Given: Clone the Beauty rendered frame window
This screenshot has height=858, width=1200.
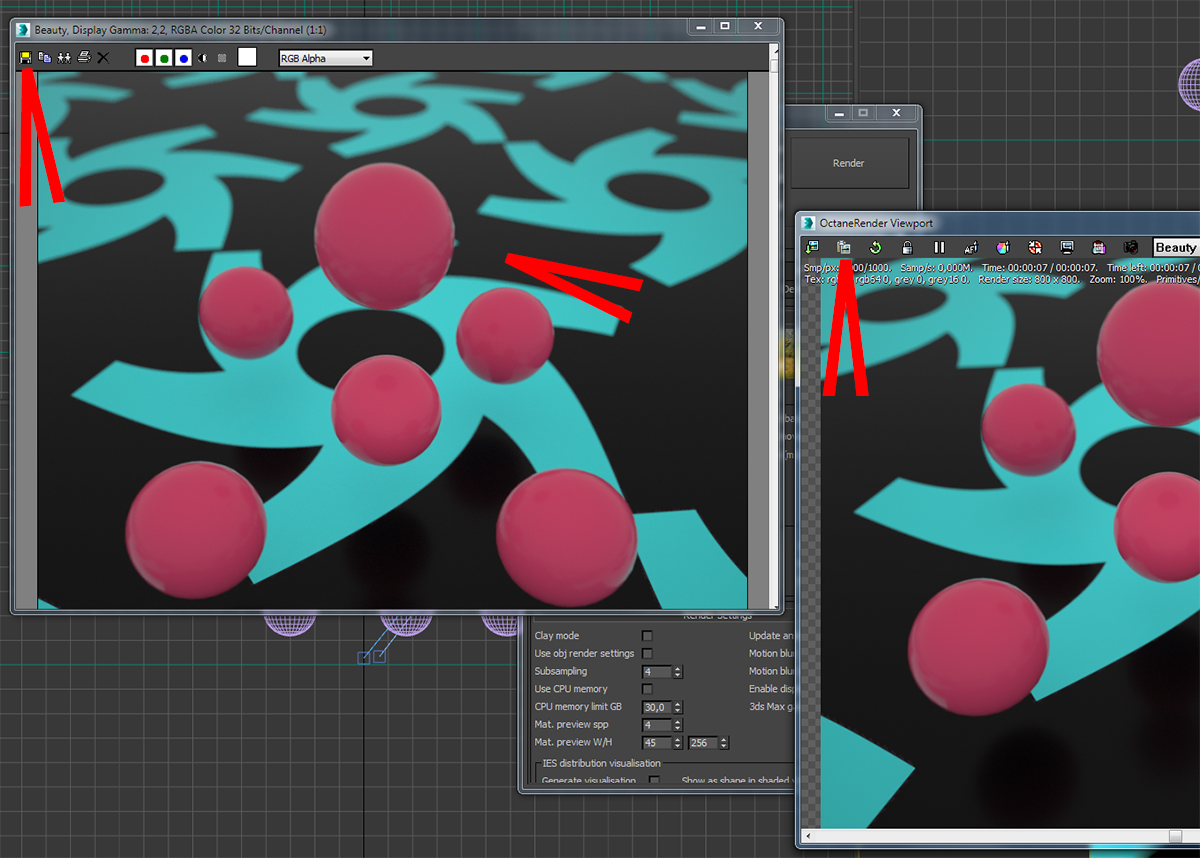Looking at the screenshot, I should [x=64, y=58].
